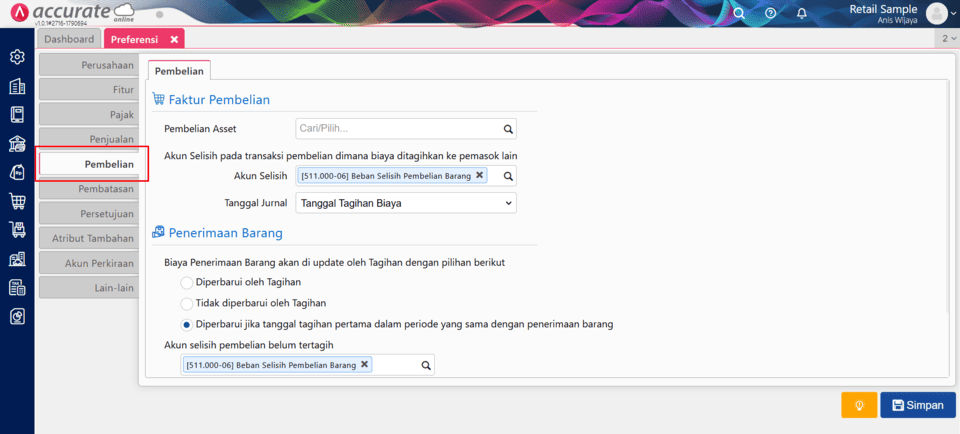
Task: Open the notifications bell icon
Action: point(802,13)
